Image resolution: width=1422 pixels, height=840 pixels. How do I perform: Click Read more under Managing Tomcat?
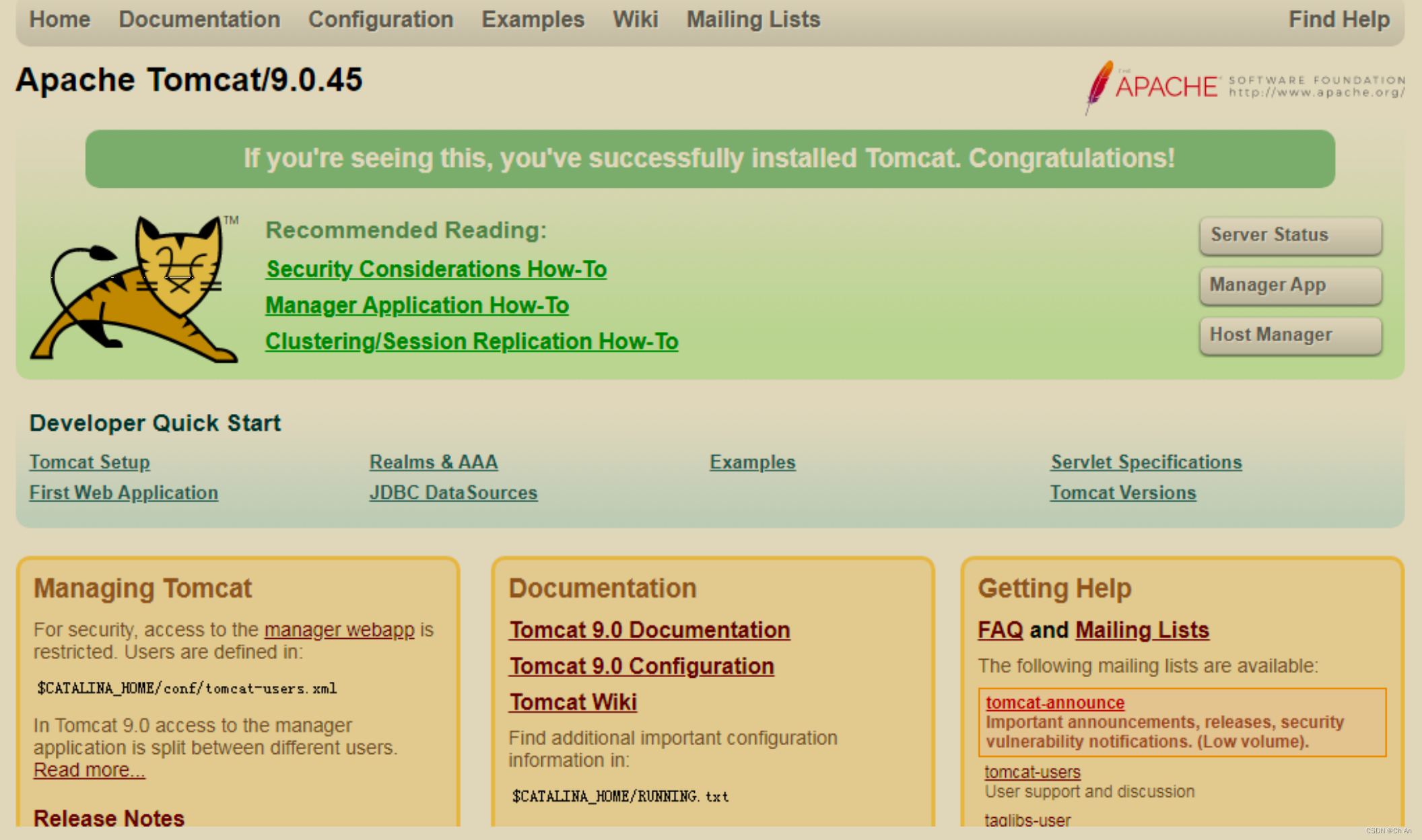(x=89, y=770)
